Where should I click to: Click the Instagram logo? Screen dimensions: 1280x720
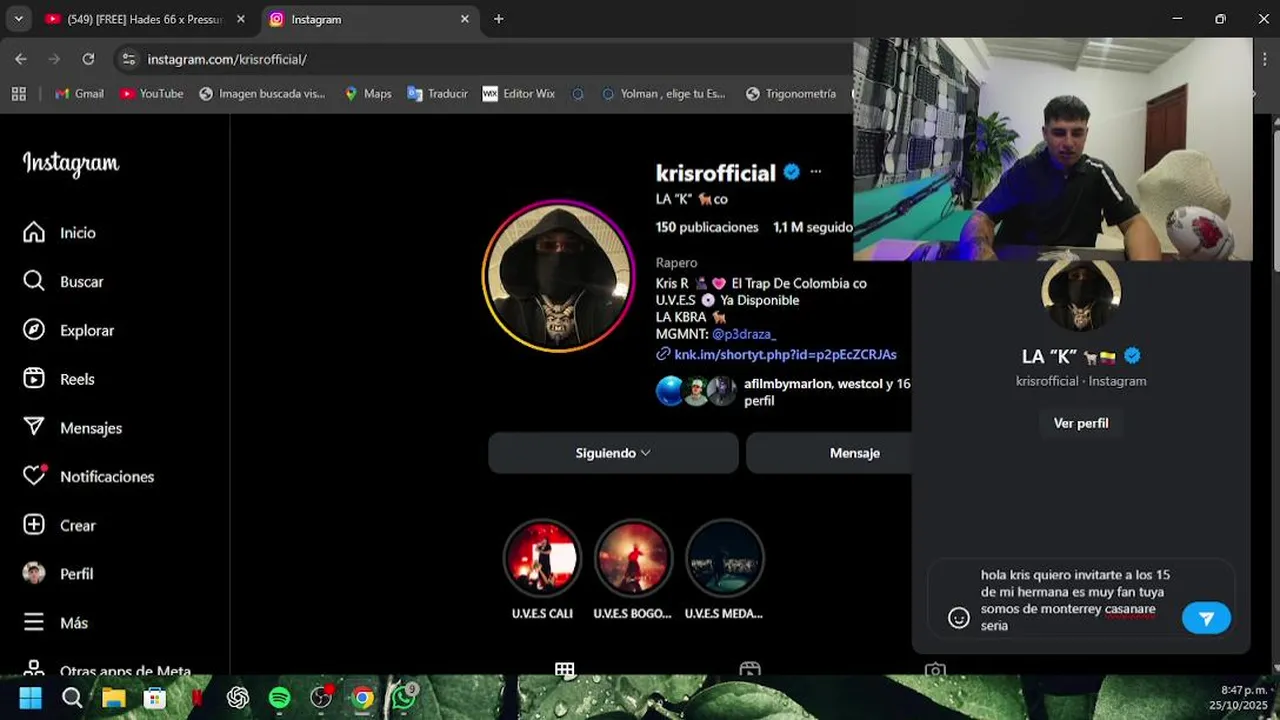(x=71, y=164)
